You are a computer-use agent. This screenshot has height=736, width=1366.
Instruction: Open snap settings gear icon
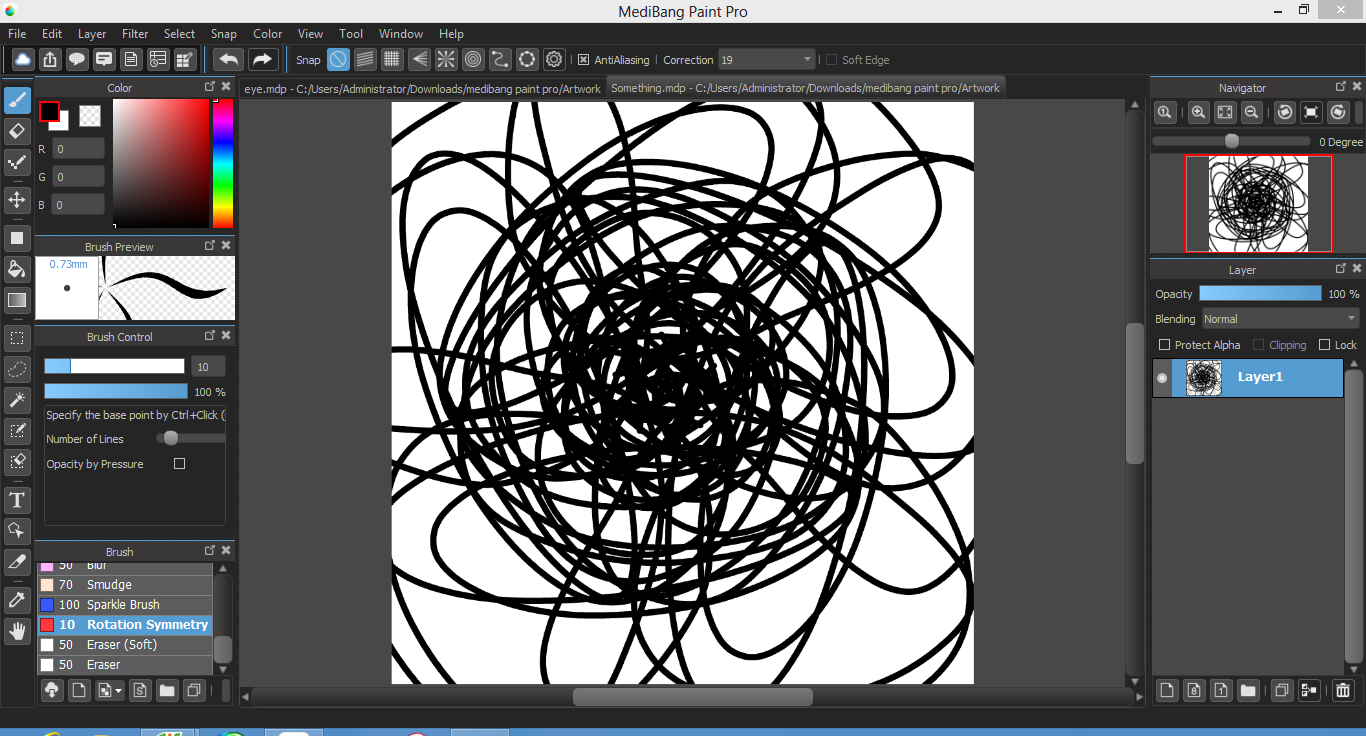[555, 60]
